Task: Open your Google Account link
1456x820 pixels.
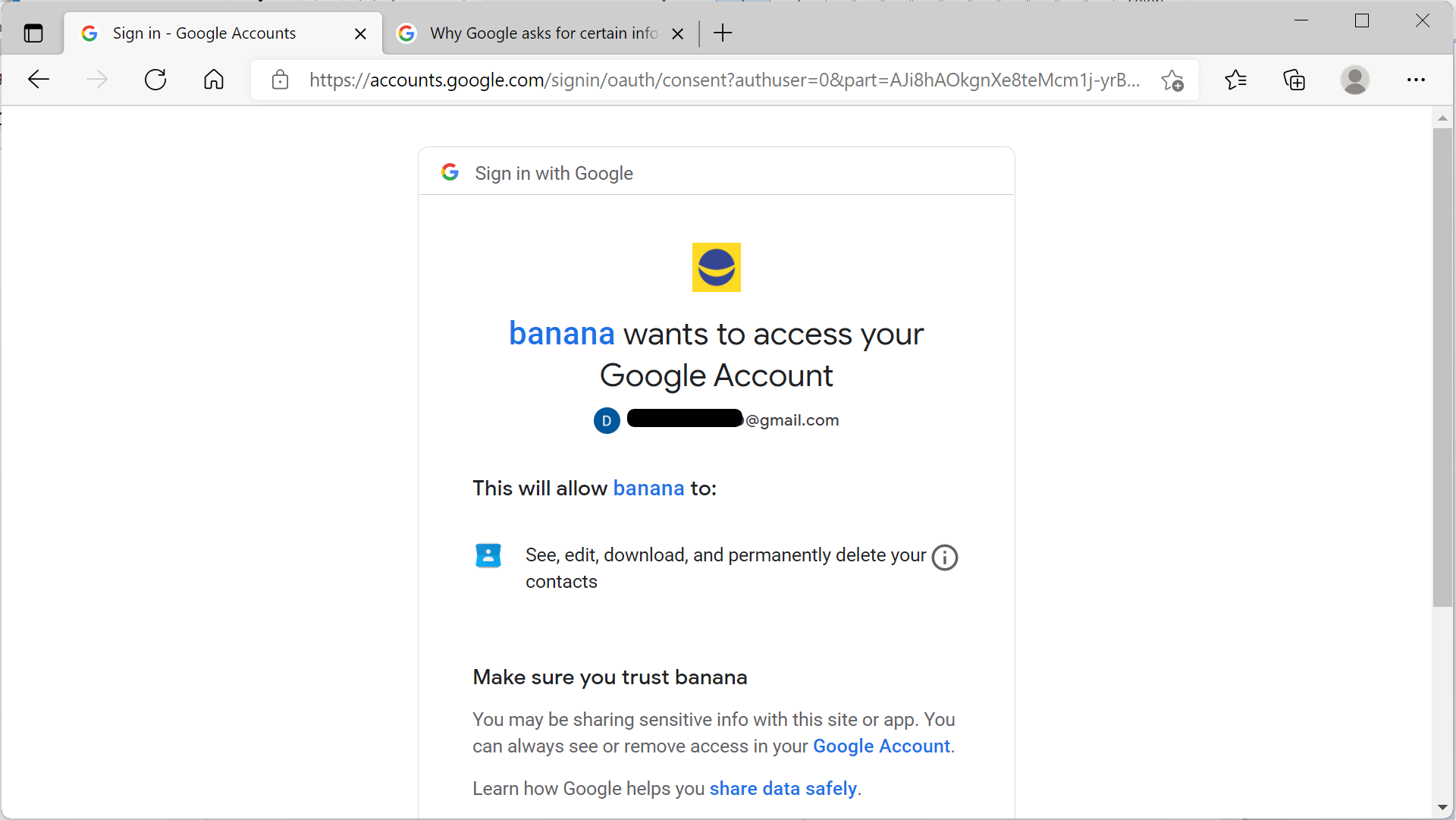Action: tap(881, 746)
